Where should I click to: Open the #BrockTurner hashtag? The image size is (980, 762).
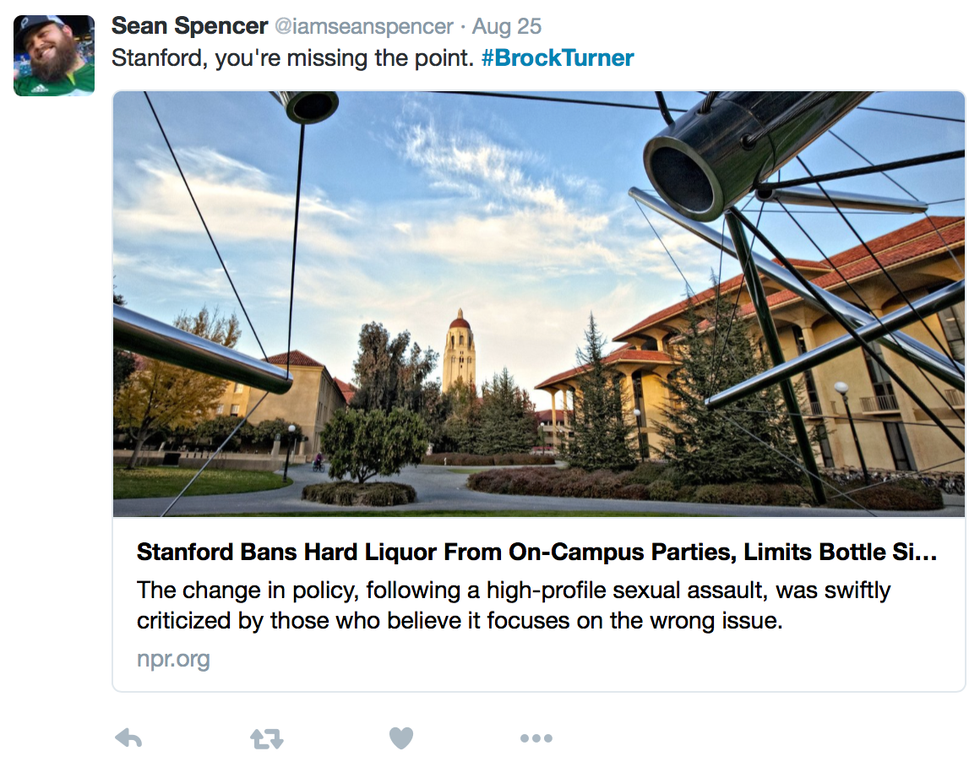[557, 58]
